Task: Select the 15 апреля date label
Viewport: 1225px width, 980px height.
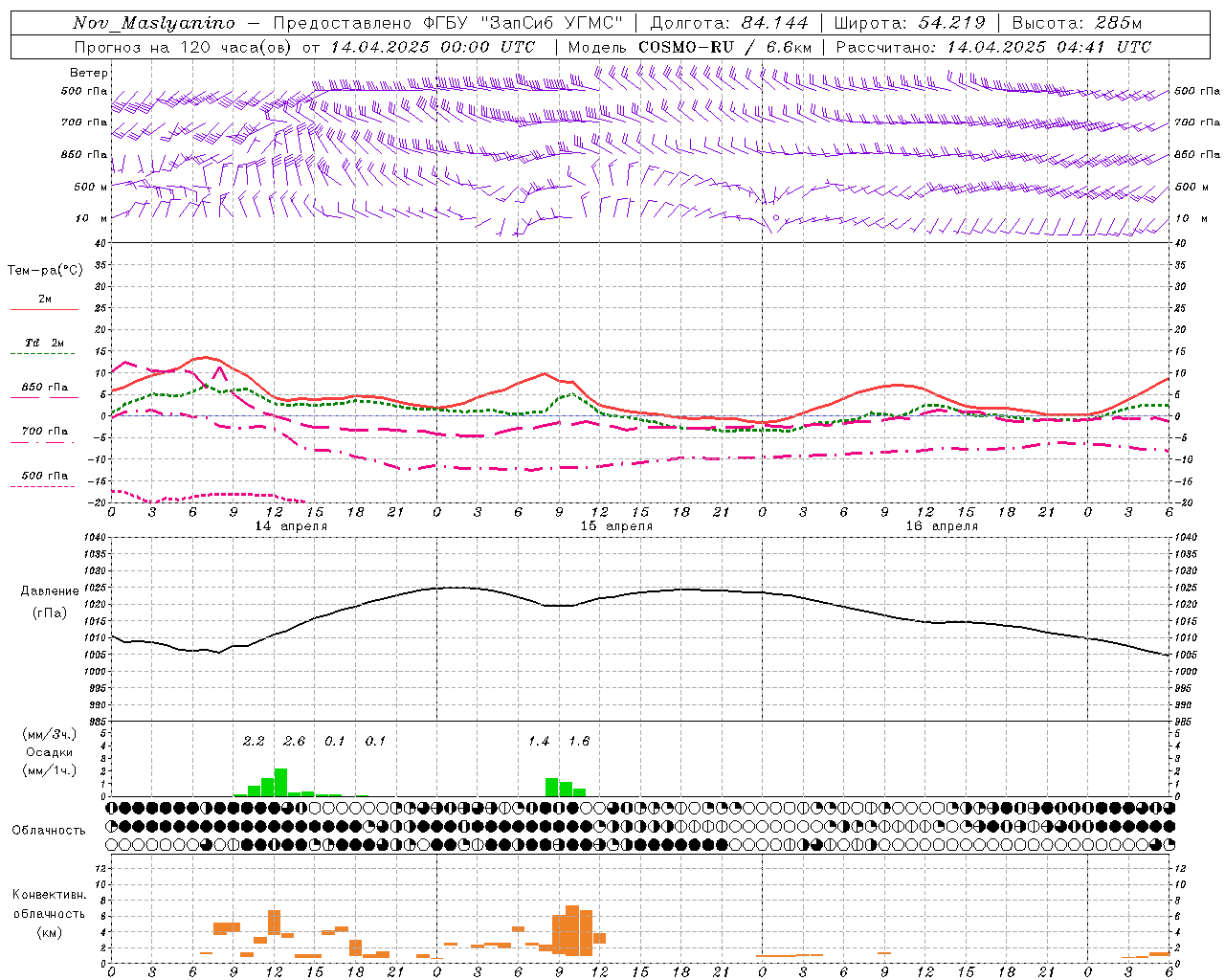Action: tap(616, 526)
